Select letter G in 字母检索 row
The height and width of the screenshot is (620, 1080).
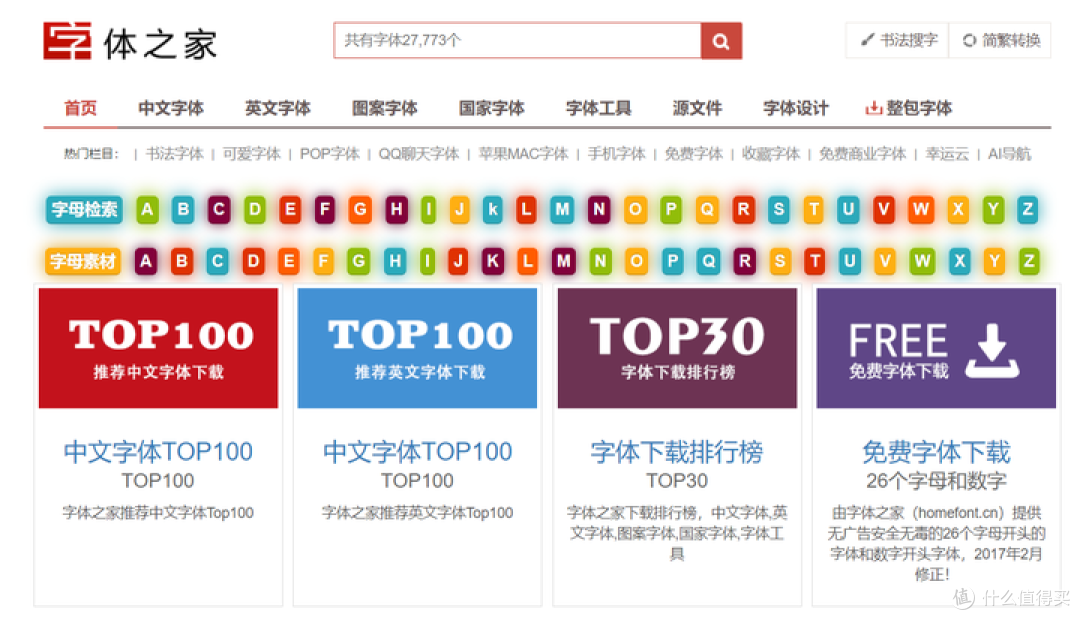[x=360, y=209]
